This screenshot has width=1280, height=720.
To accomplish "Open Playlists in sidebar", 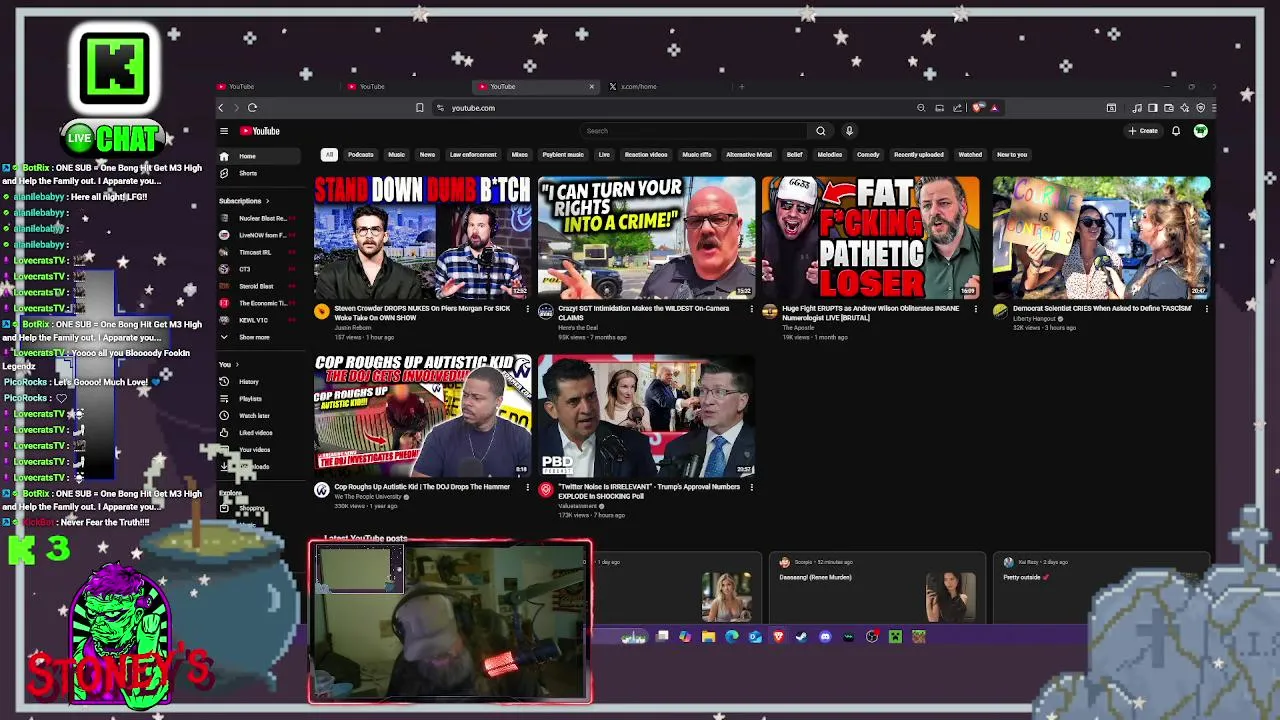I will [258, 399].
